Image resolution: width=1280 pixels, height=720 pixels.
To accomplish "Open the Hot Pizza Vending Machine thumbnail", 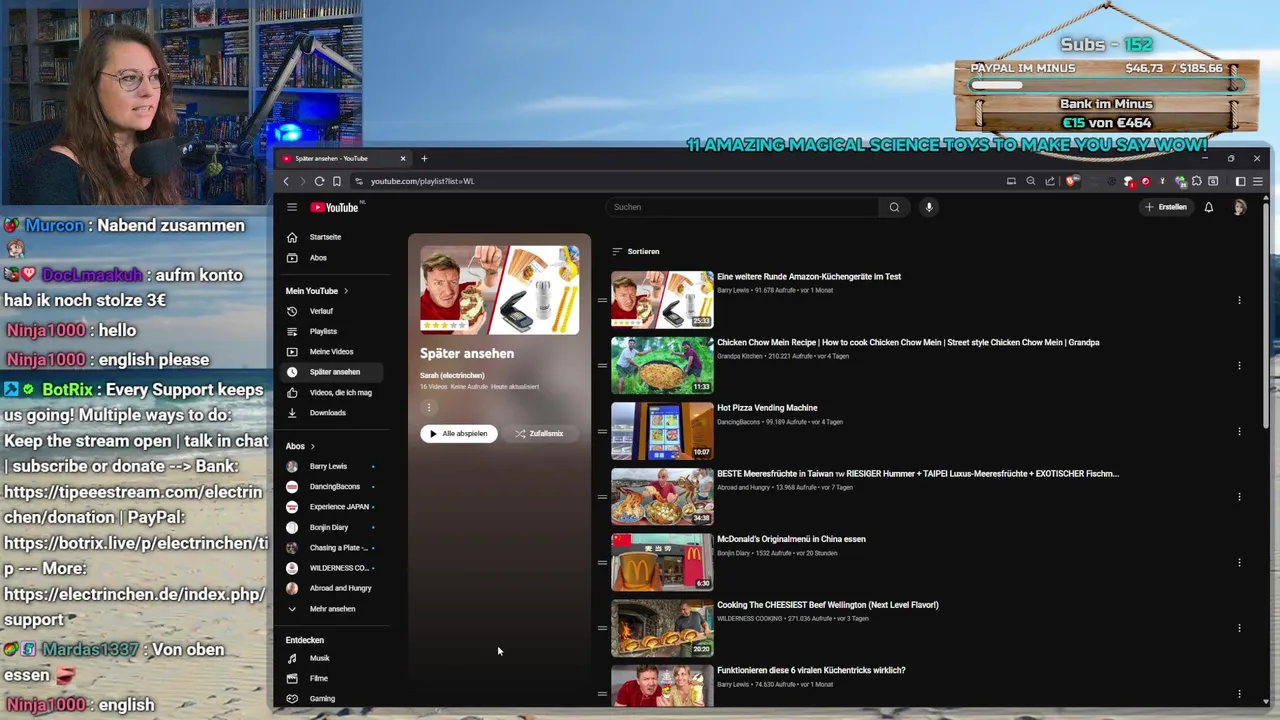I will [x=662, y=431].
